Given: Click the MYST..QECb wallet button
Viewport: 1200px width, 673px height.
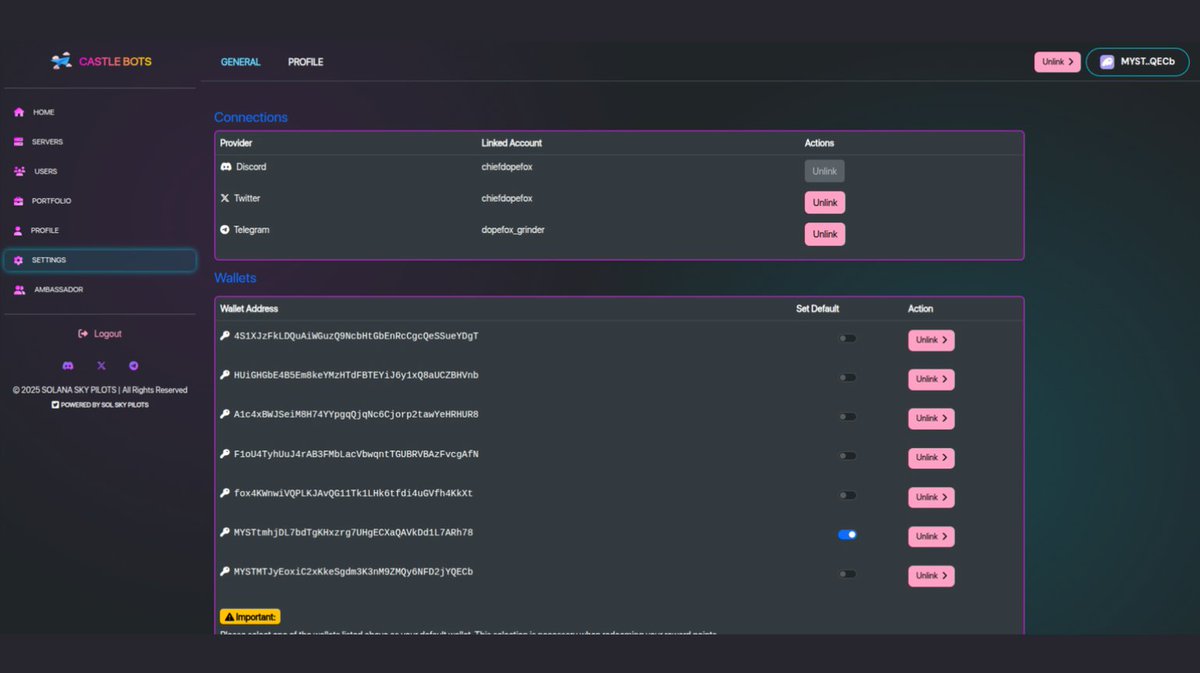Looking at the screenshot, I should [1138, 62].
